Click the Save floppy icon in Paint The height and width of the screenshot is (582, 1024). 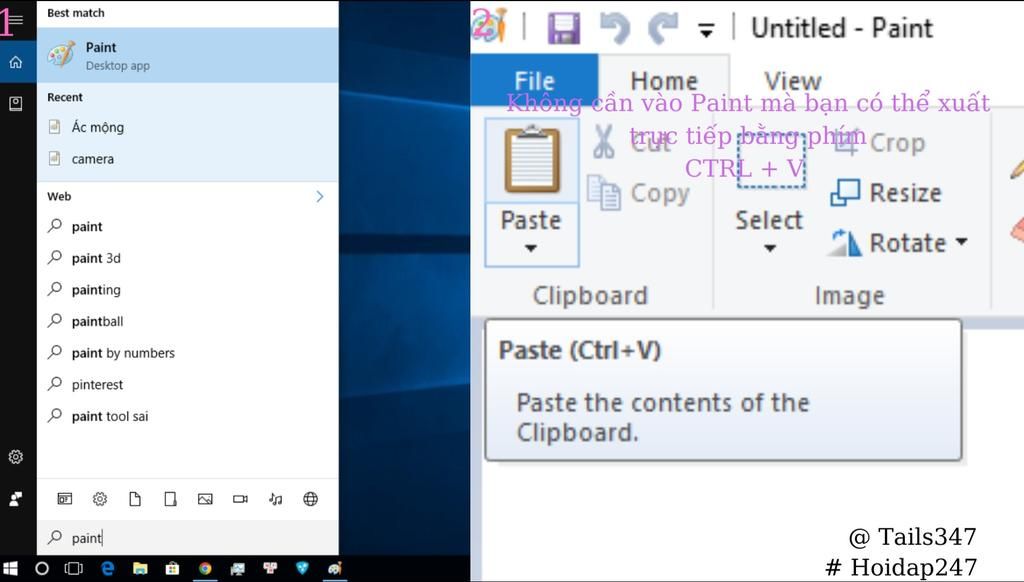point(564,28)
